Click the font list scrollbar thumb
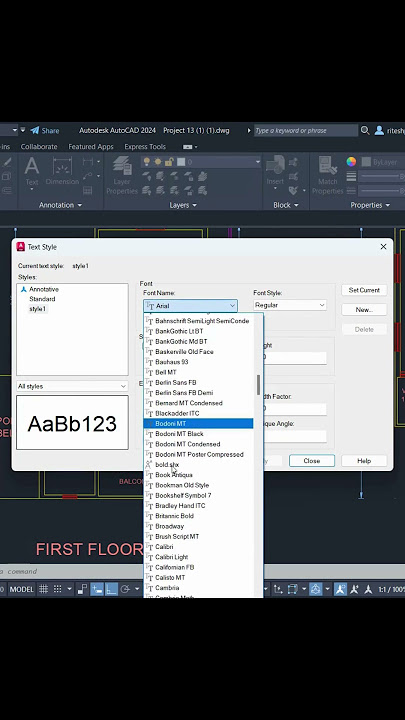The height and width of the screenshot is (720, 405). click(259, 385)
